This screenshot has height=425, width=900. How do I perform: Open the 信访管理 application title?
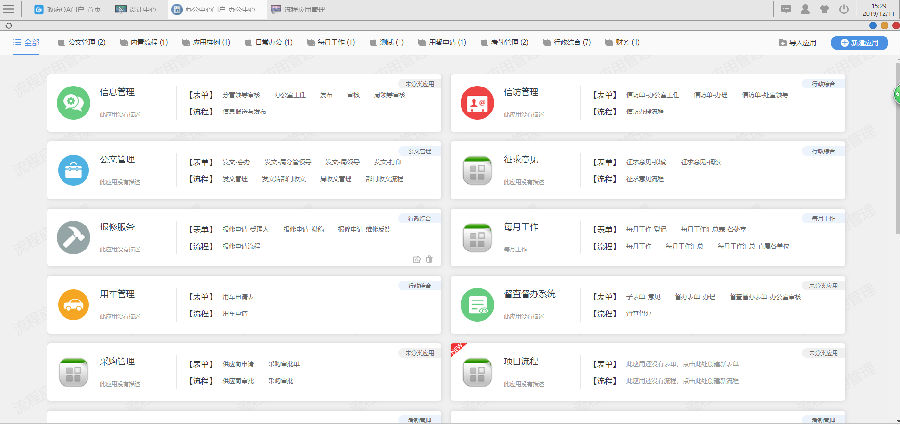521,92
